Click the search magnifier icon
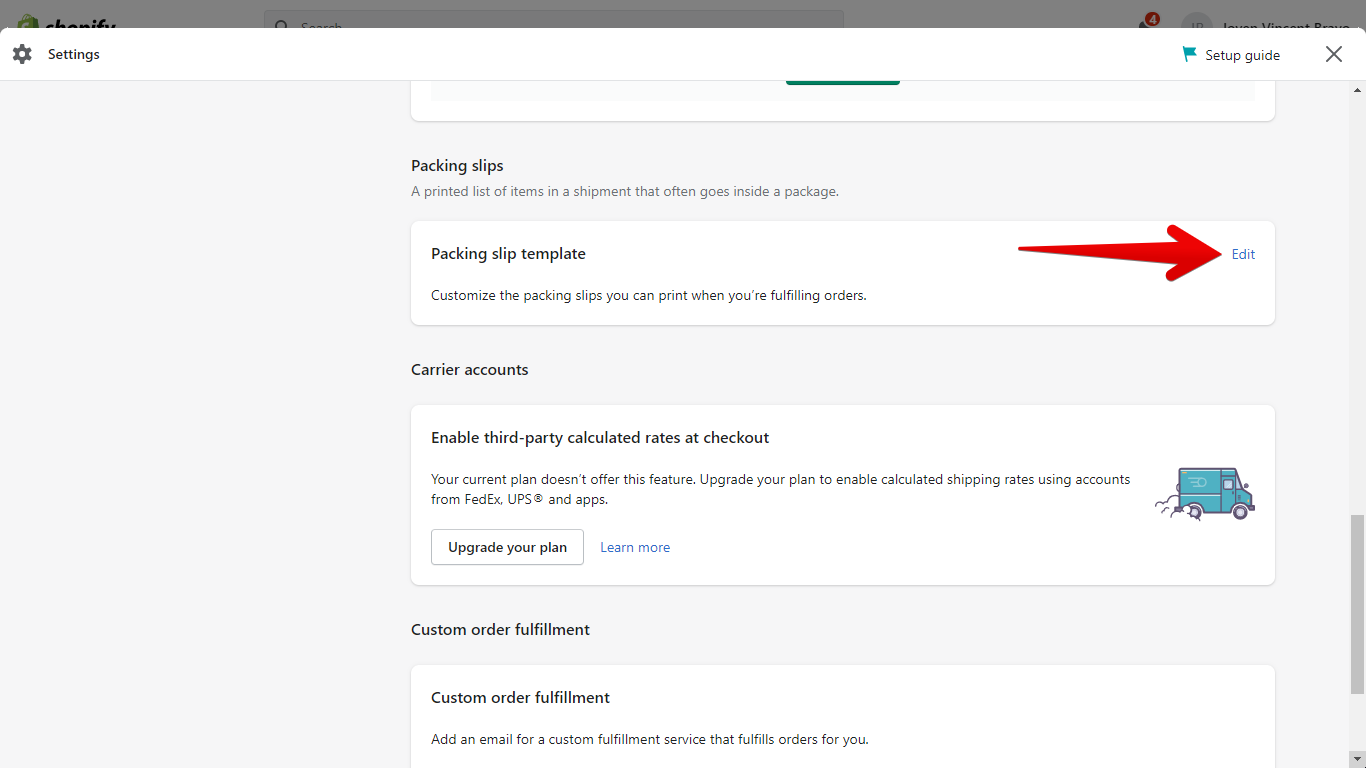 point(281,25)
